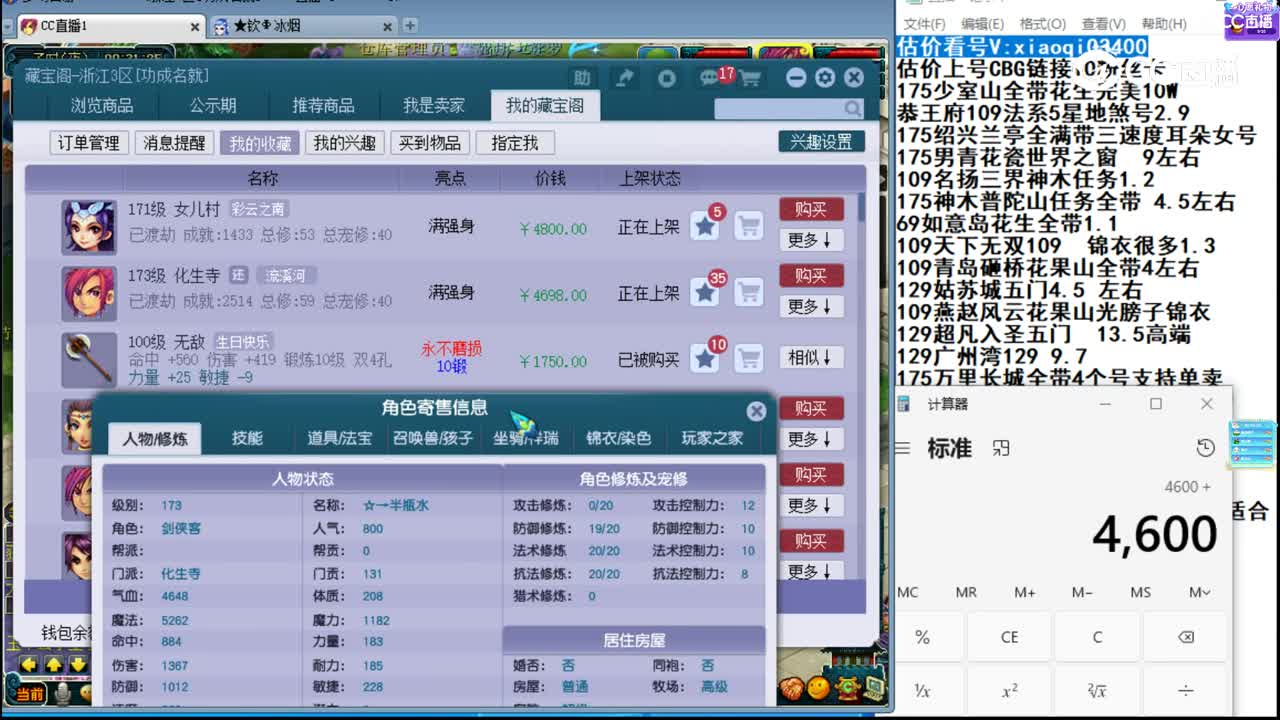Open the Calculator history icon
The width and height of the screenshot is (1280, 720).
click(x=1205, y=448)
